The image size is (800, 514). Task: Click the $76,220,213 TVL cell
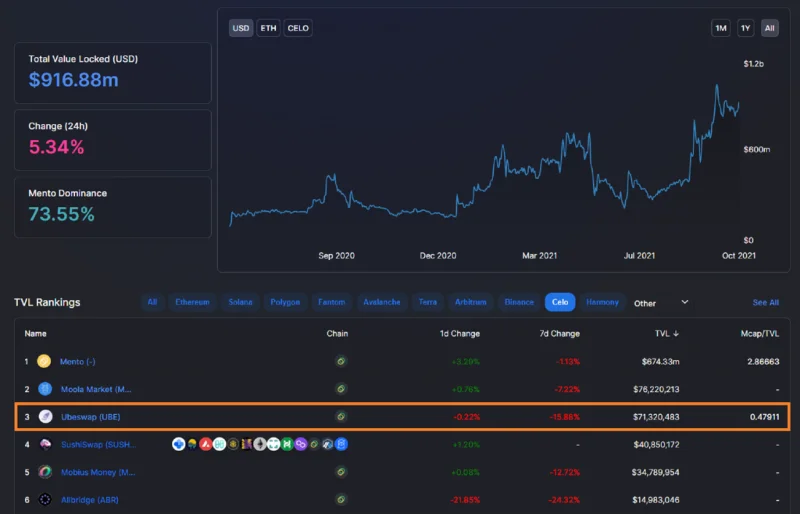point(656,389)
